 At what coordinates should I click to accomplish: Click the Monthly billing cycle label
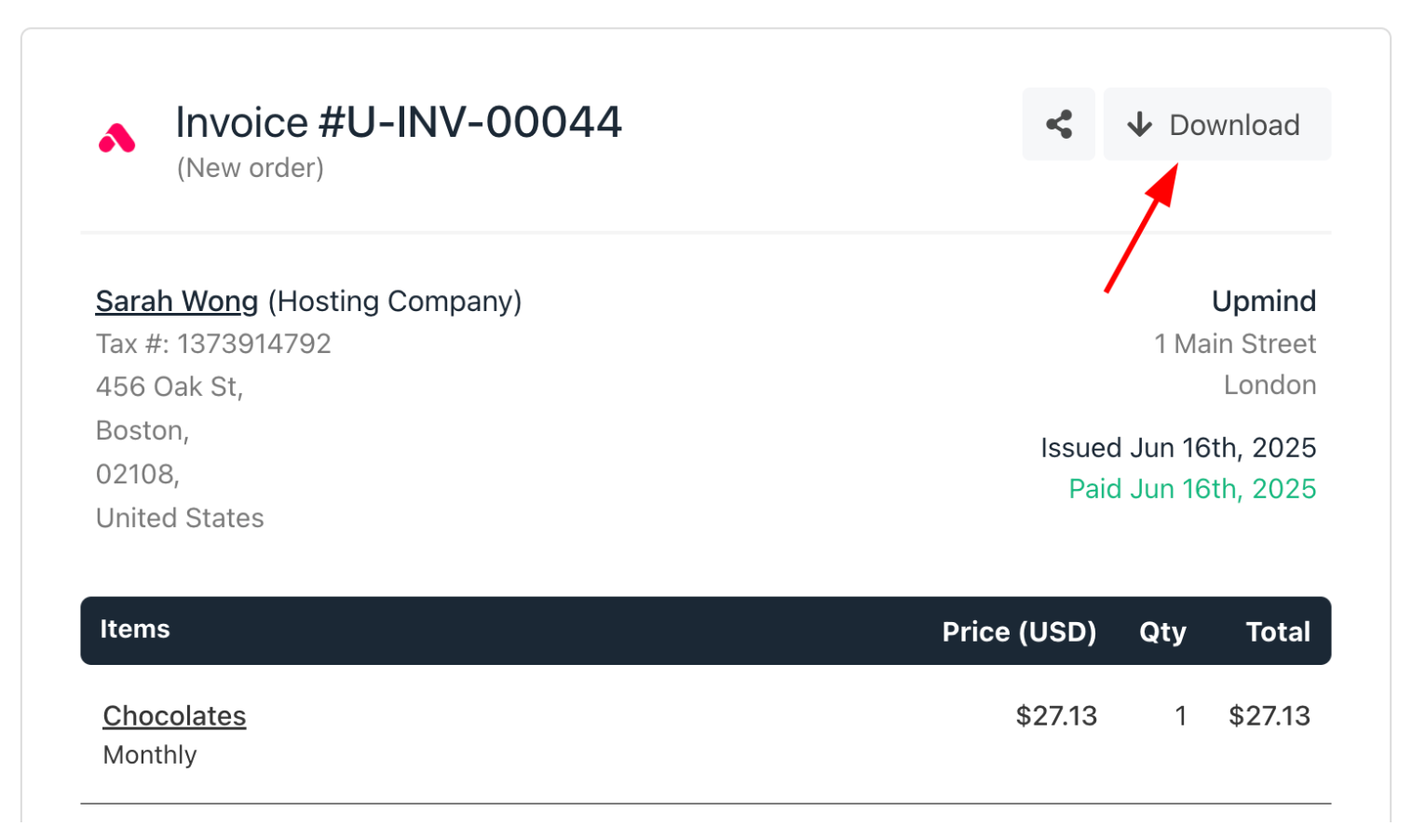(x=150, y=754)
